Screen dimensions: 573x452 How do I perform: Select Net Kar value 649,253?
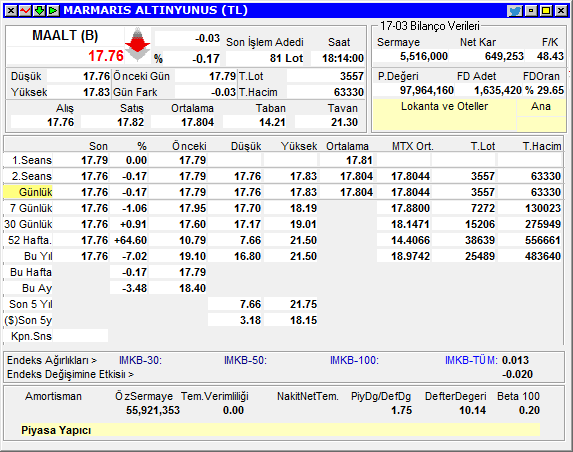tap(504, 56)
